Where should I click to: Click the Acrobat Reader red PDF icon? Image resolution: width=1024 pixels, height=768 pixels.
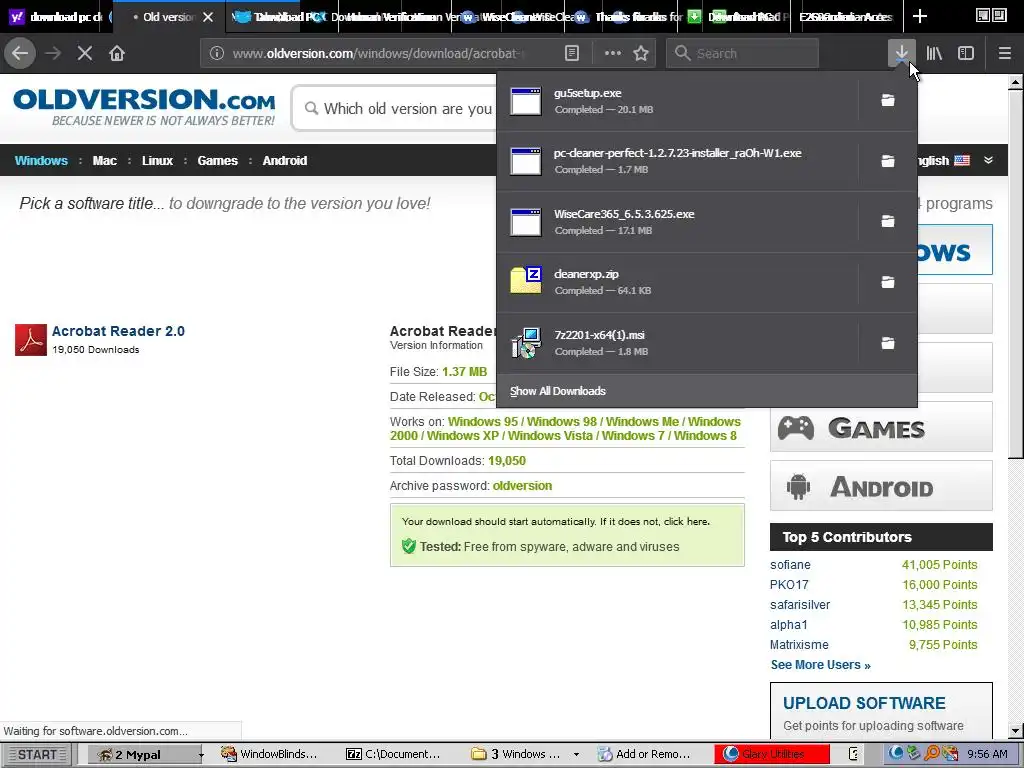tap(31, 340)
